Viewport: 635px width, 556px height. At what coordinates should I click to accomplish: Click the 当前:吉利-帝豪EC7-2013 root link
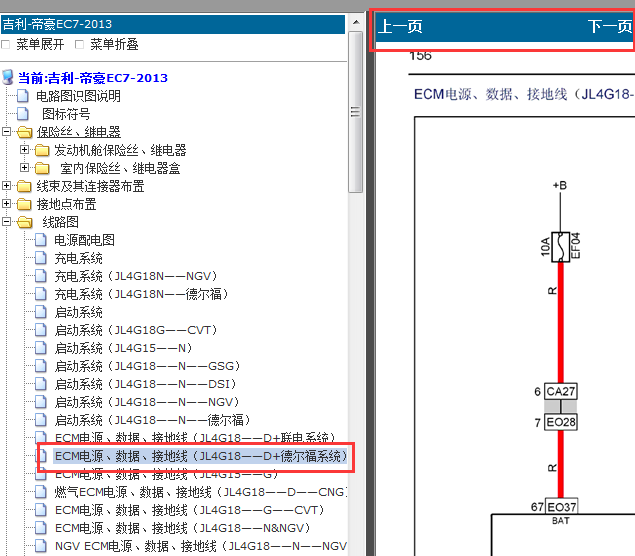point(93,78)
